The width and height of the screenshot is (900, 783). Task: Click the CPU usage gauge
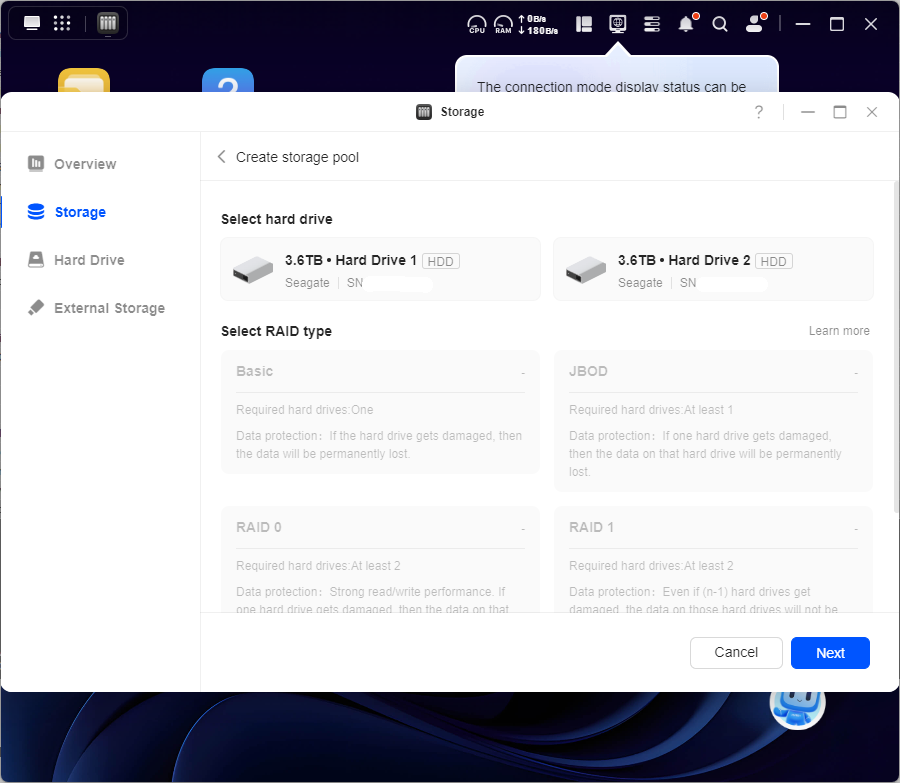pos(477,24)
